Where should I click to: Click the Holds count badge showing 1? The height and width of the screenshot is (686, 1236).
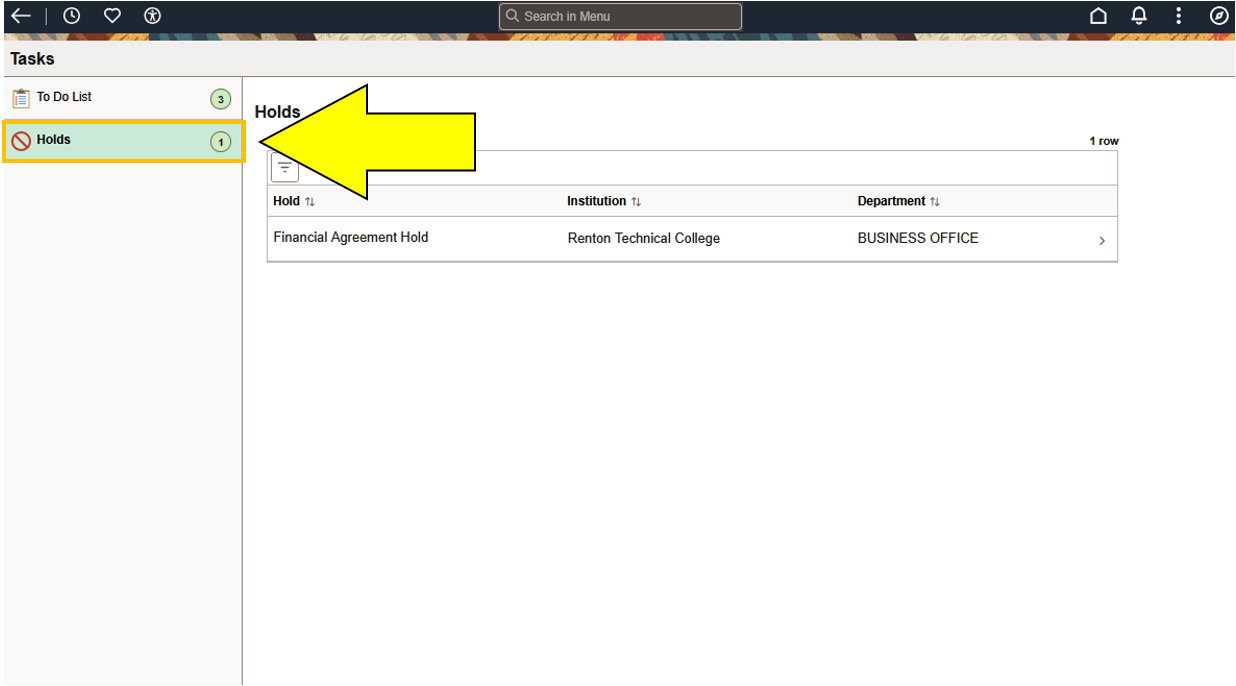pyautogui.click(x=219, y=141)
